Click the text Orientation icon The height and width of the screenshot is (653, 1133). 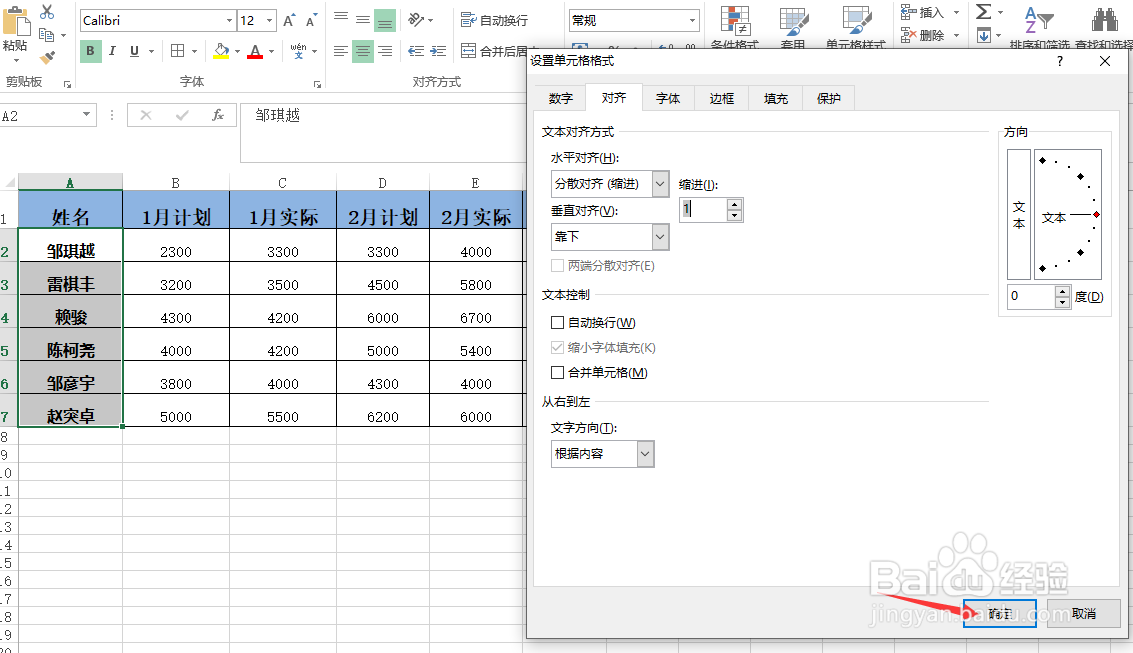pos(416,20)
